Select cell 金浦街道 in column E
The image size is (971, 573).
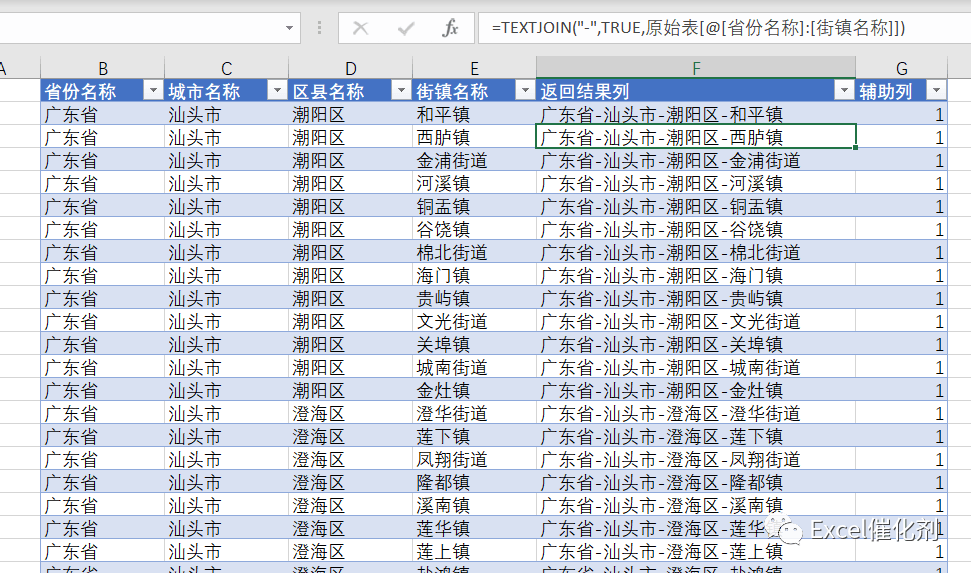[x=474, y=160]
